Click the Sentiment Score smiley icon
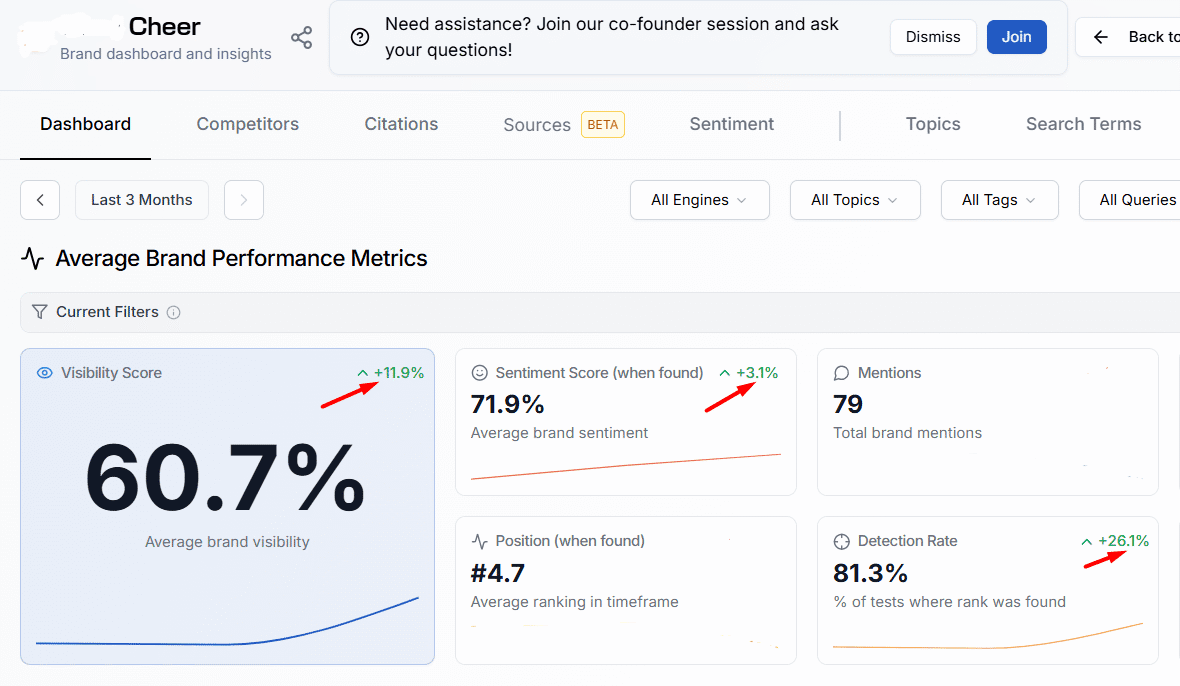The height and width of the screenshot is (686, 1180). pos(479,373)
